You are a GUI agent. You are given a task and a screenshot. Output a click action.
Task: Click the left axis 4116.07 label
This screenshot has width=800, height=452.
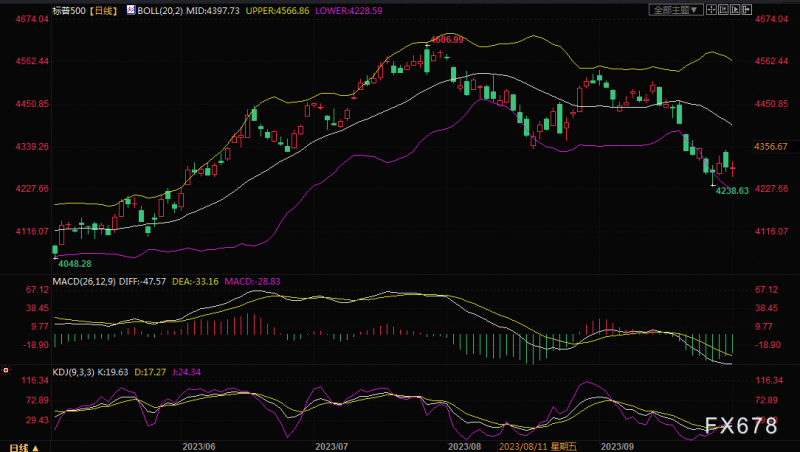(x=32, y=232)
